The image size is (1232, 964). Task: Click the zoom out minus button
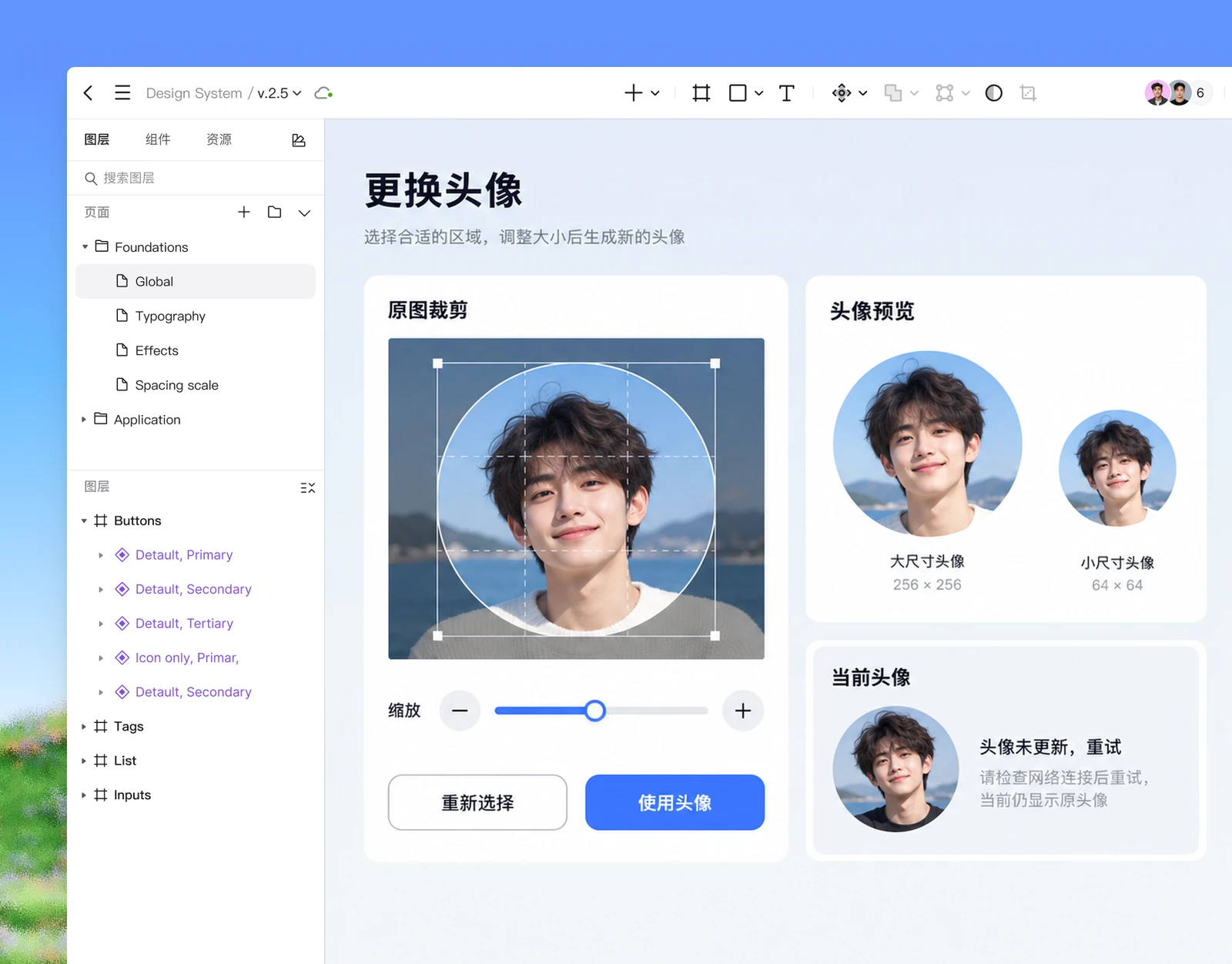(460, 711)
